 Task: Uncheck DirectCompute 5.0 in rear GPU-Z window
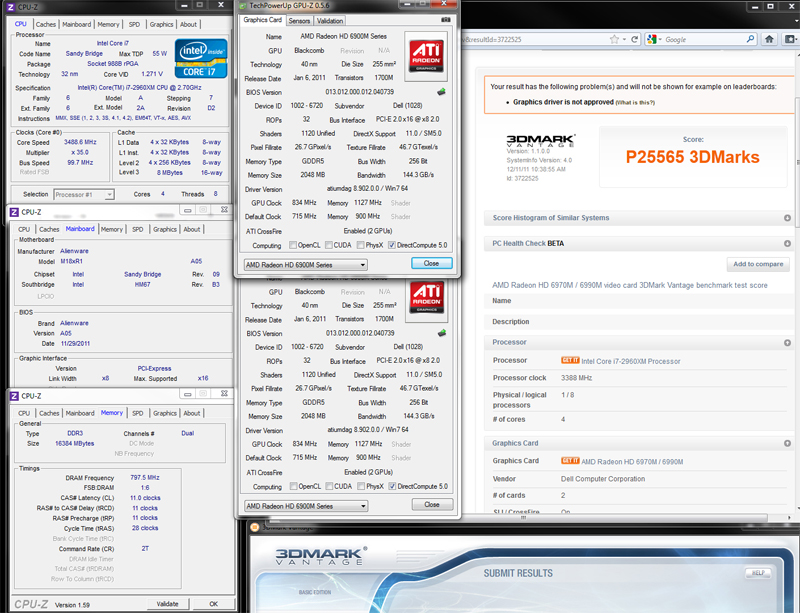point(392,486)
